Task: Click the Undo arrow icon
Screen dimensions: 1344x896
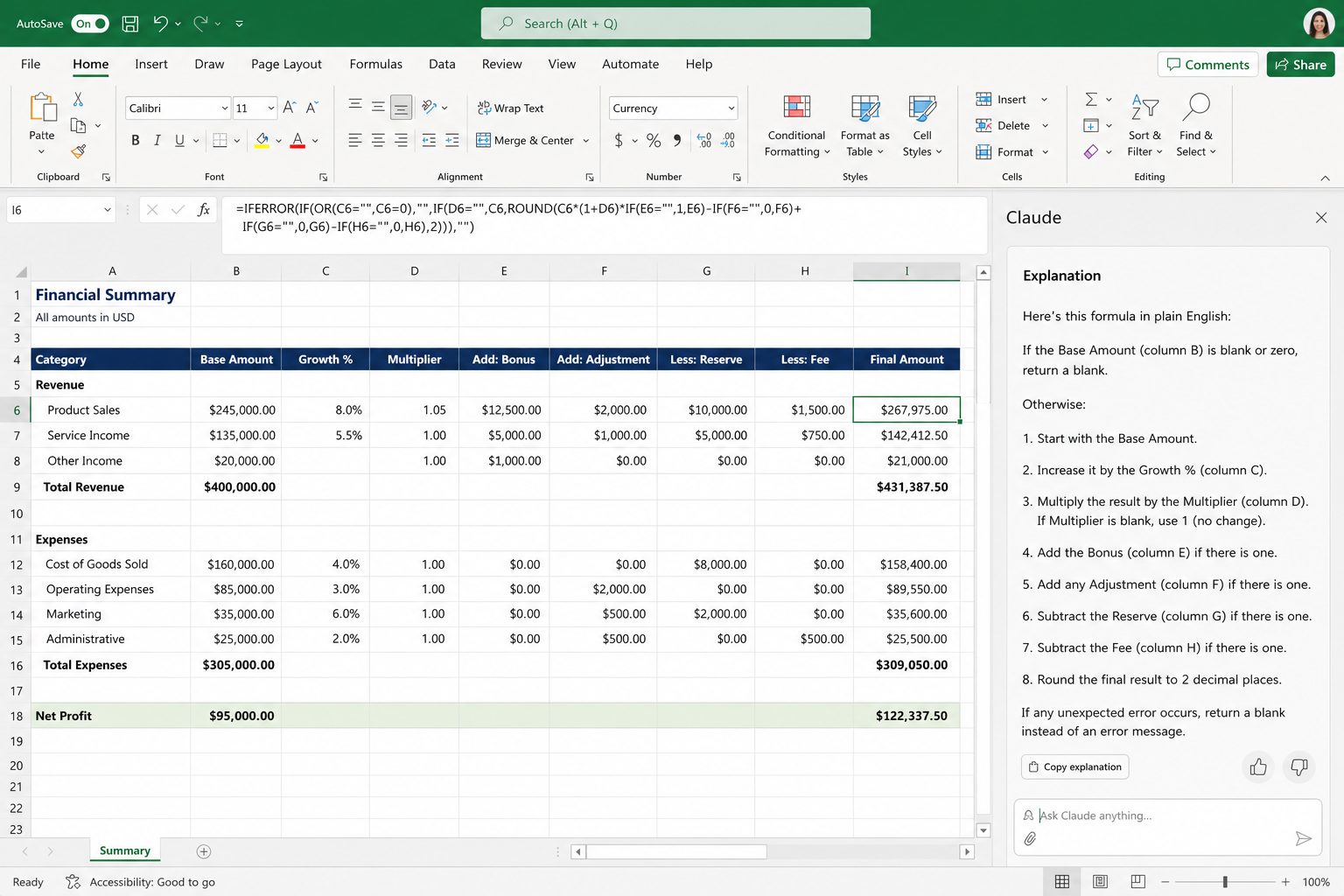Action: coord(160,24)
